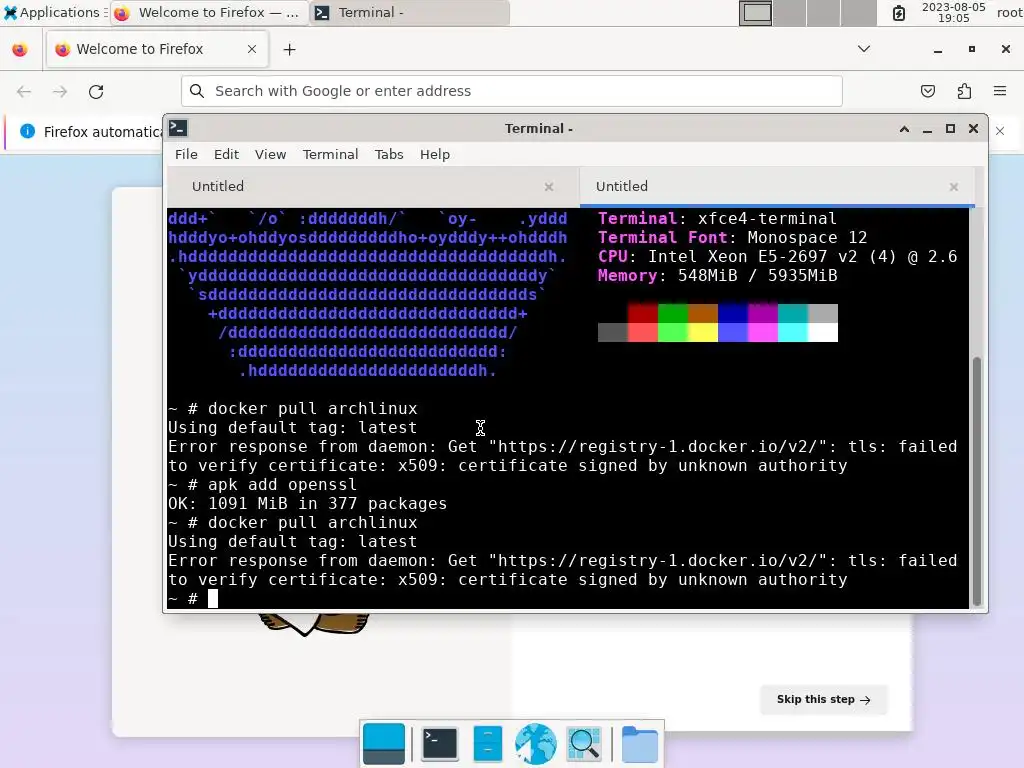Dismiss the Firefox notification bar
The width and height of the screenshot is (1024, 768).
tap(1000, 131)
